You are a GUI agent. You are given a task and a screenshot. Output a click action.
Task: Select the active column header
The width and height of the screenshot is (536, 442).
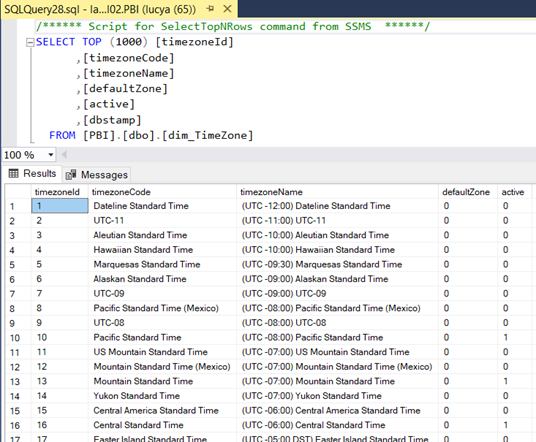tap(514, 192)
